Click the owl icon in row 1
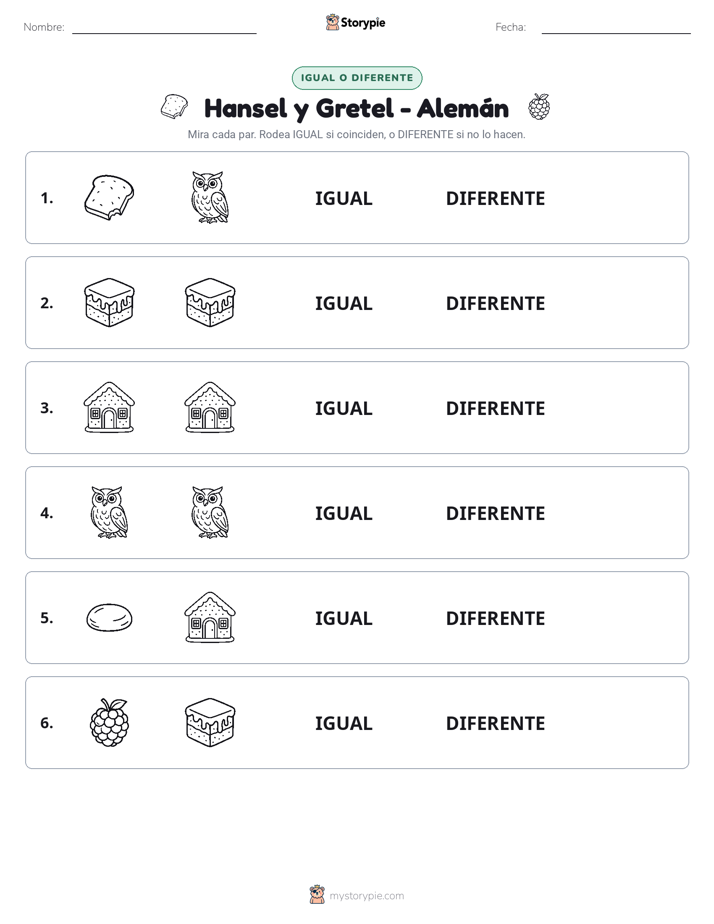Viewport: 714px width, 924px height. [210, 197]
